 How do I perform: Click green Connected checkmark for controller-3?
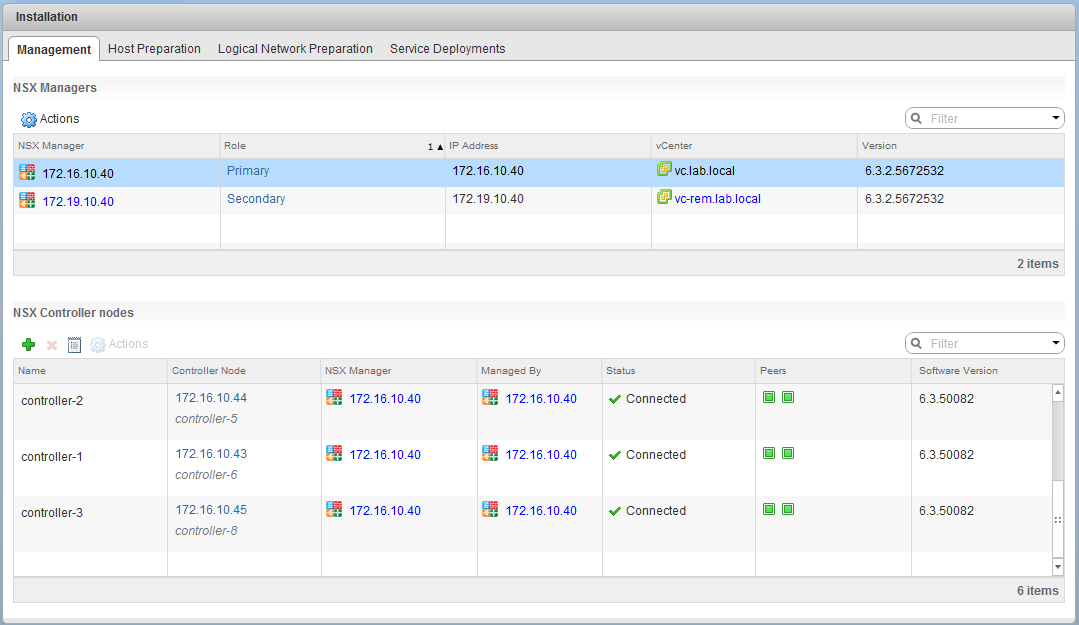click(615, 511)
